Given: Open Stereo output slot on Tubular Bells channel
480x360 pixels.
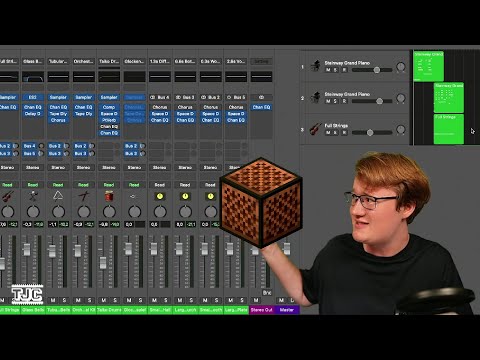Looking at the screenshot, I should [x=58, y=167].
